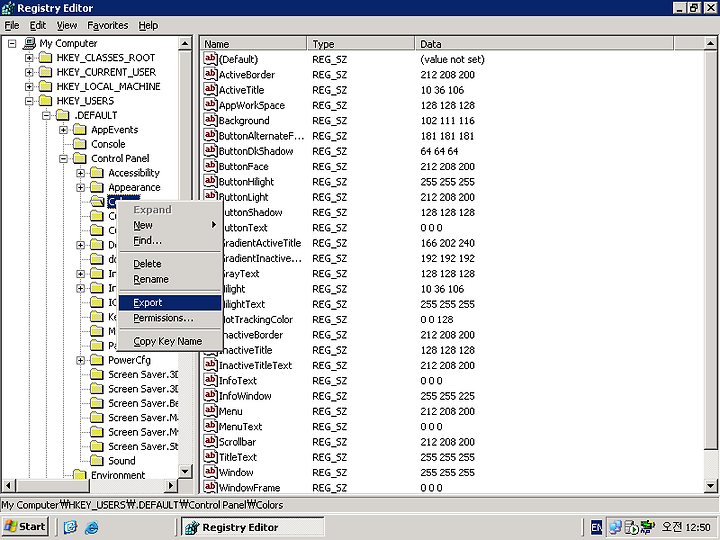This screenshot has height=540, width=720.
Task: Choose Find... in the context menu
Action: [x=170, y=241]
